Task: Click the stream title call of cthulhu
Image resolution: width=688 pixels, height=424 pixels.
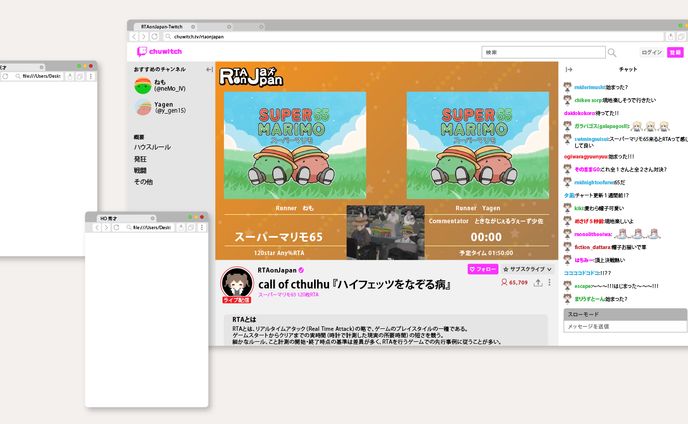Action: coord(355,284)
